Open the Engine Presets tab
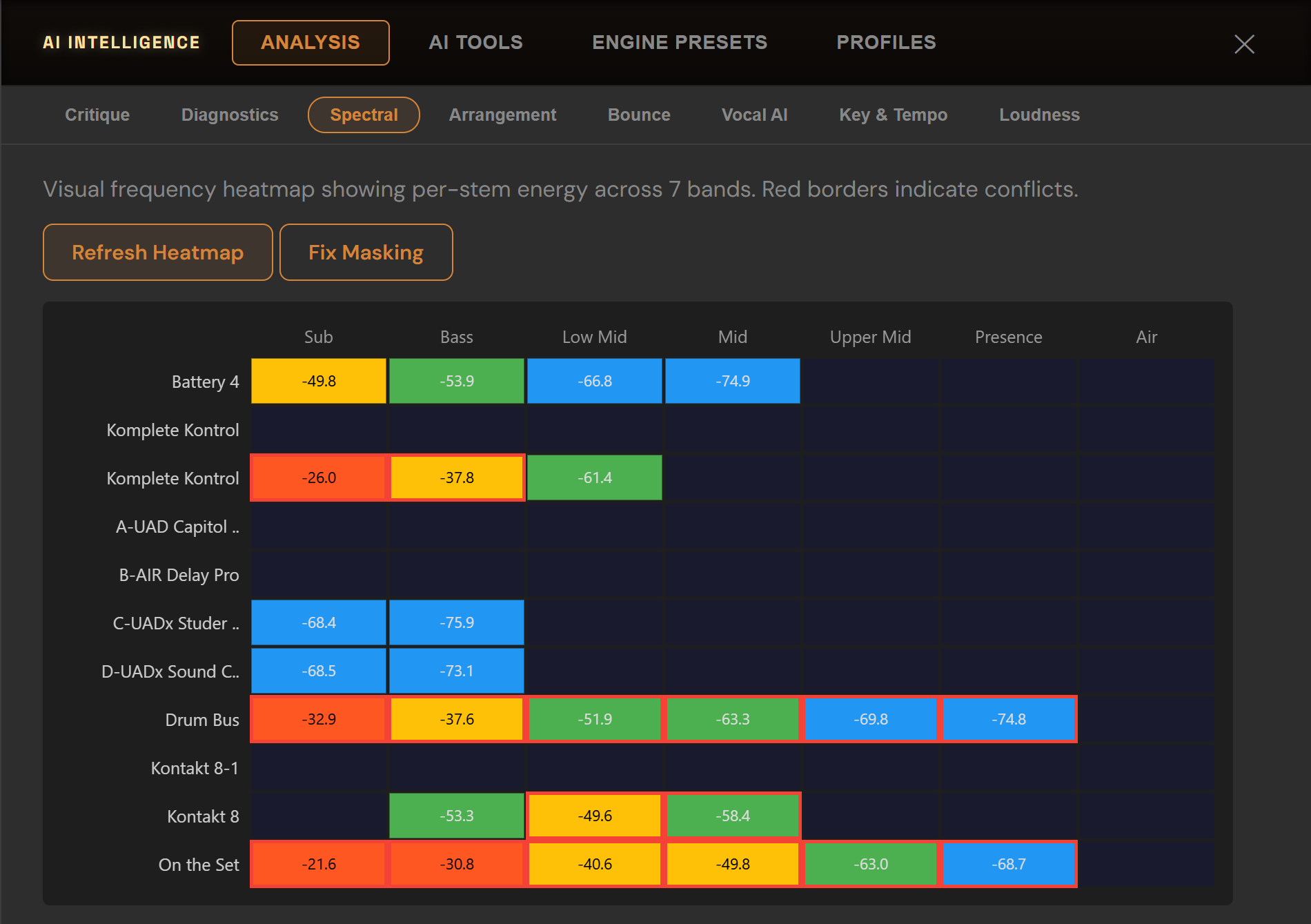 [680, 43]
